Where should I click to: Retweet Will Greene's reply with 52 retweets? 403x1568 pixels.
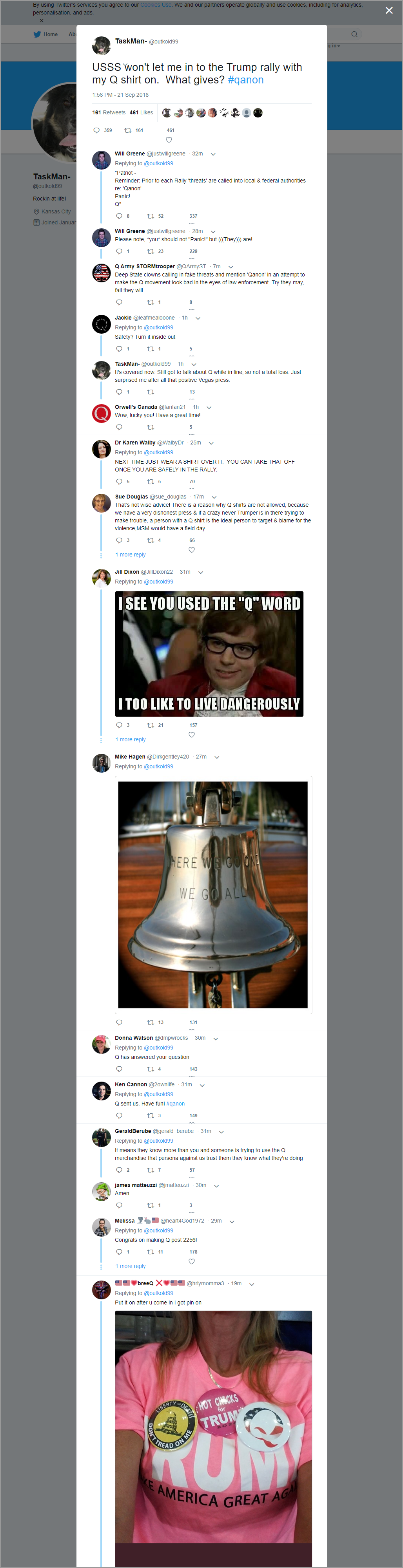(x=151, y=216)
